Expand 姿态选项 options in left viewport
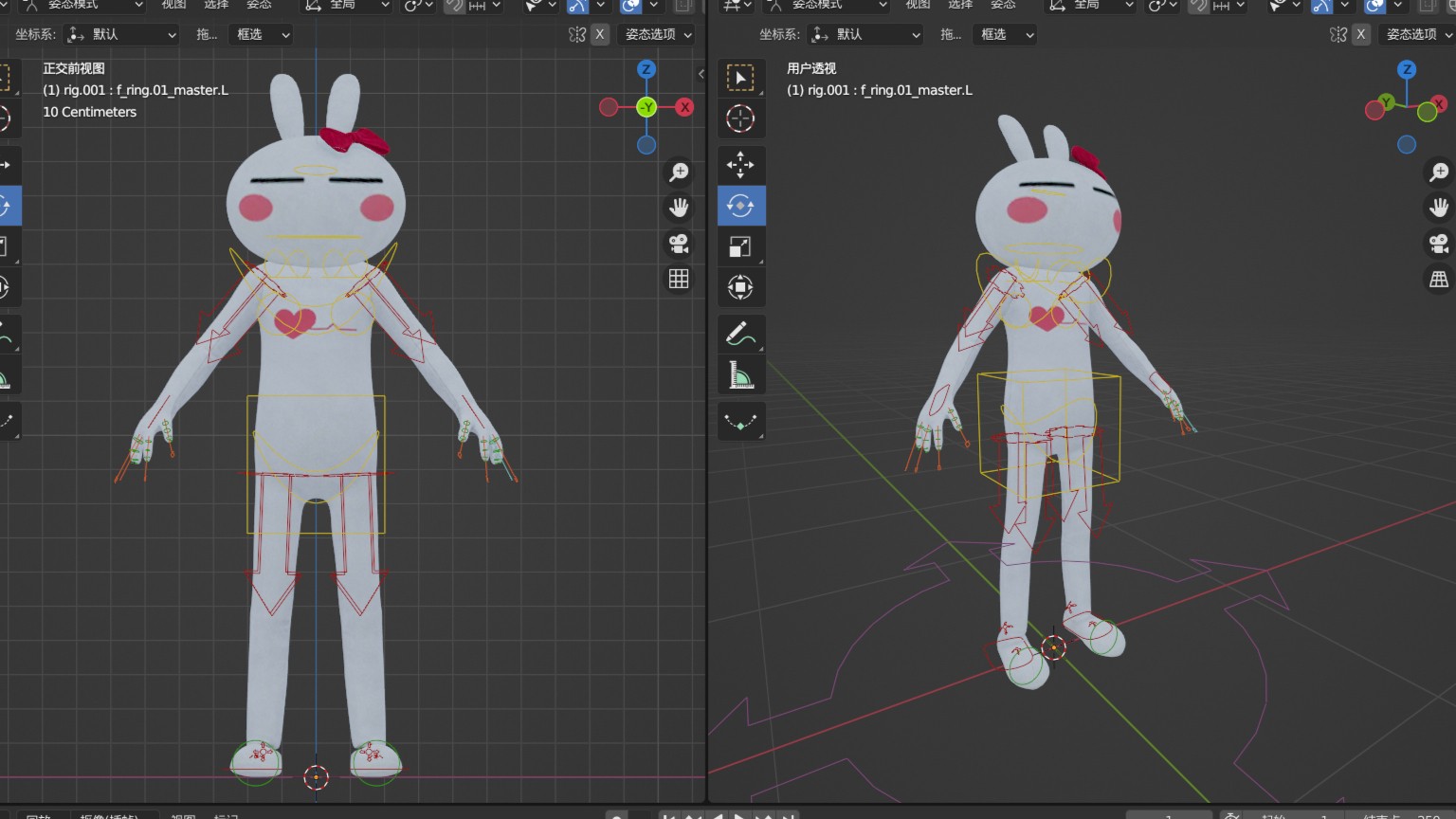Screen dimensions: 1456x819 658,34
